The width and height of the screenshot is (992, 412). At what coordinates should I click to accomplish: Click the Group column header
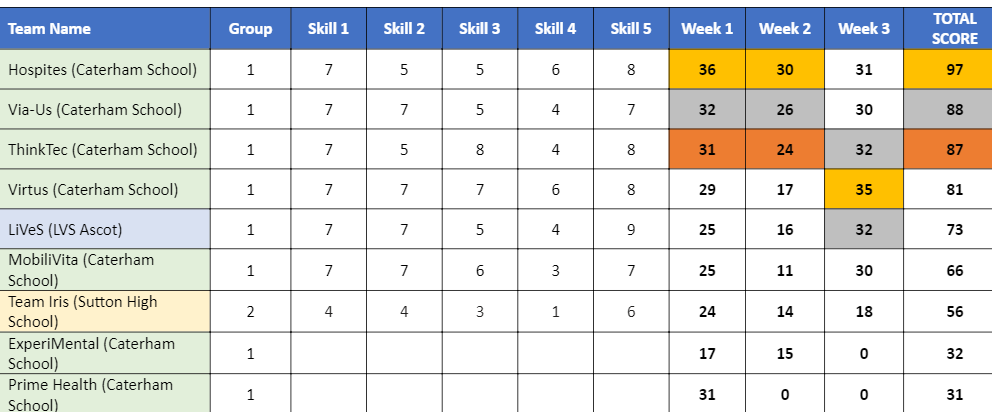[251, 28]
